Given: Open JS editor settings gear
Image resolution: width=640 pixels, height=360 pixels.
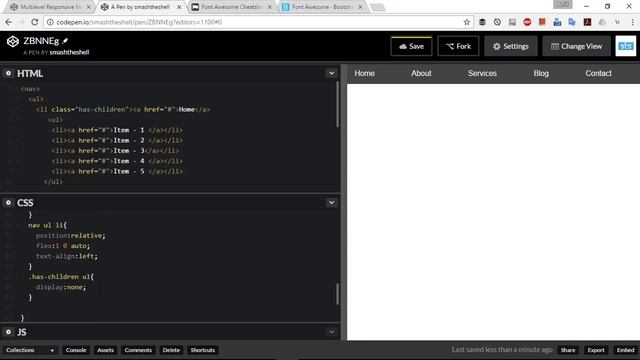Looking at the screenshot, I should click(x=8, y=332).
